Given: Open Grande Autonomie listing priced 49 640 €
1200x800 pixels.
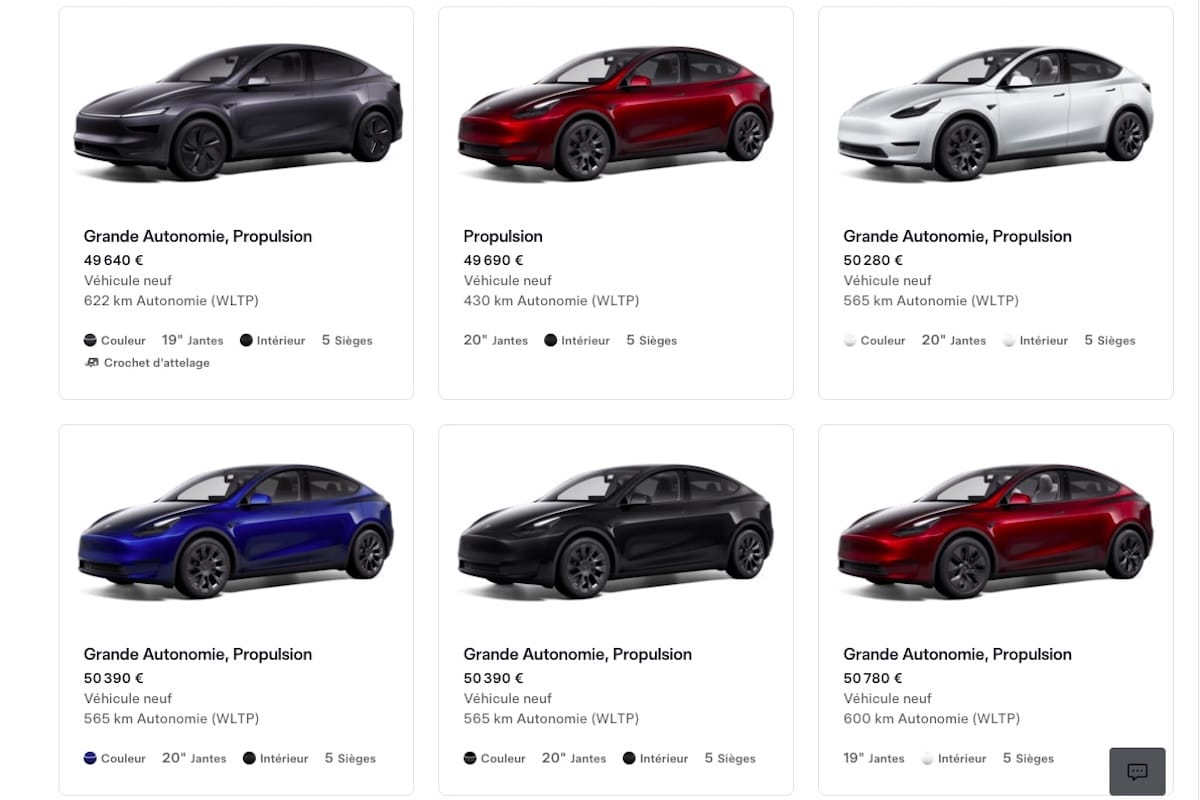Looking at the screenshot, I should [198, 237].
